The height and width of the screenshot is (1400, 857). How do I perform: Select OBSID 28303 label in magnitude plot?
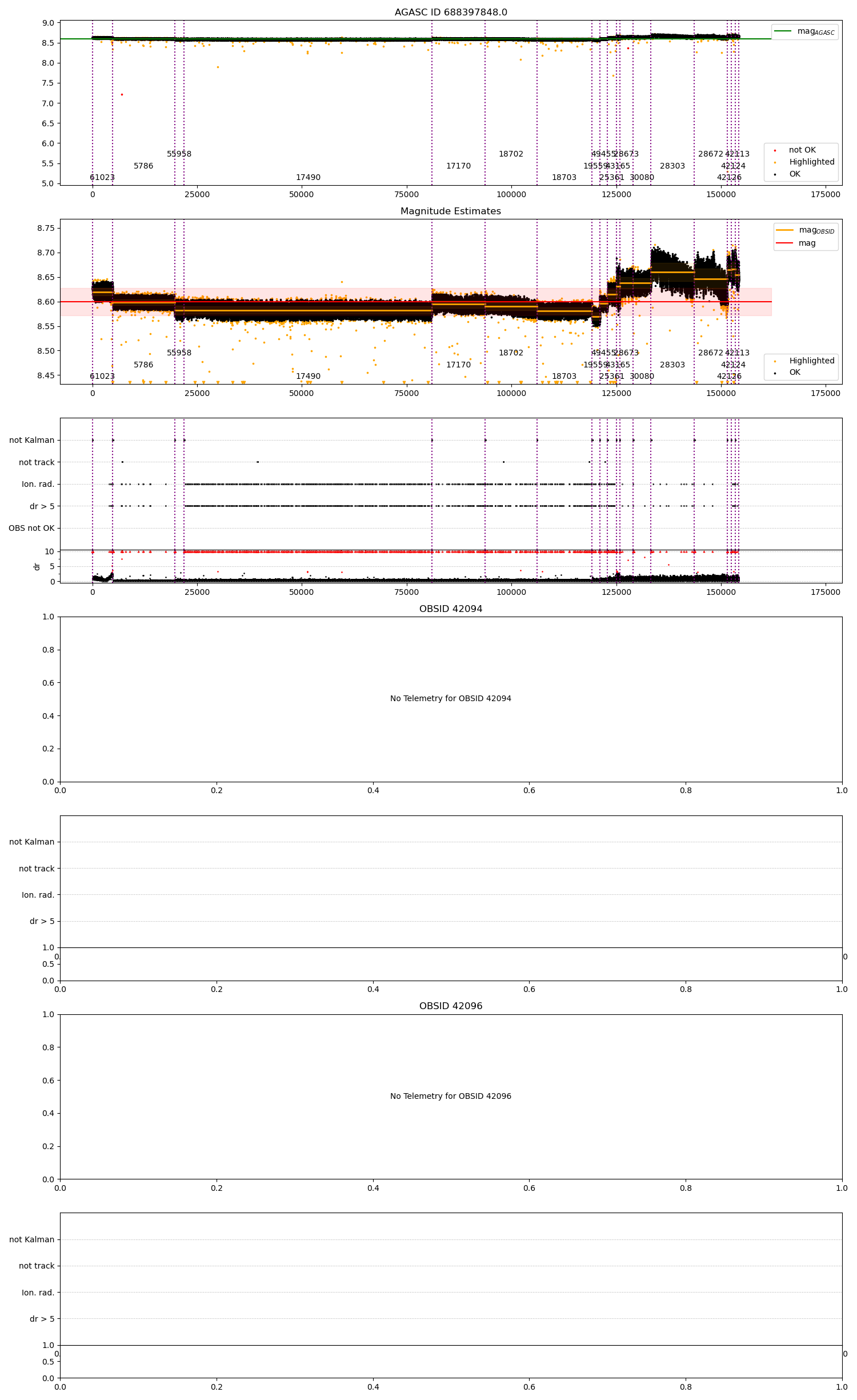pos(672,365)
